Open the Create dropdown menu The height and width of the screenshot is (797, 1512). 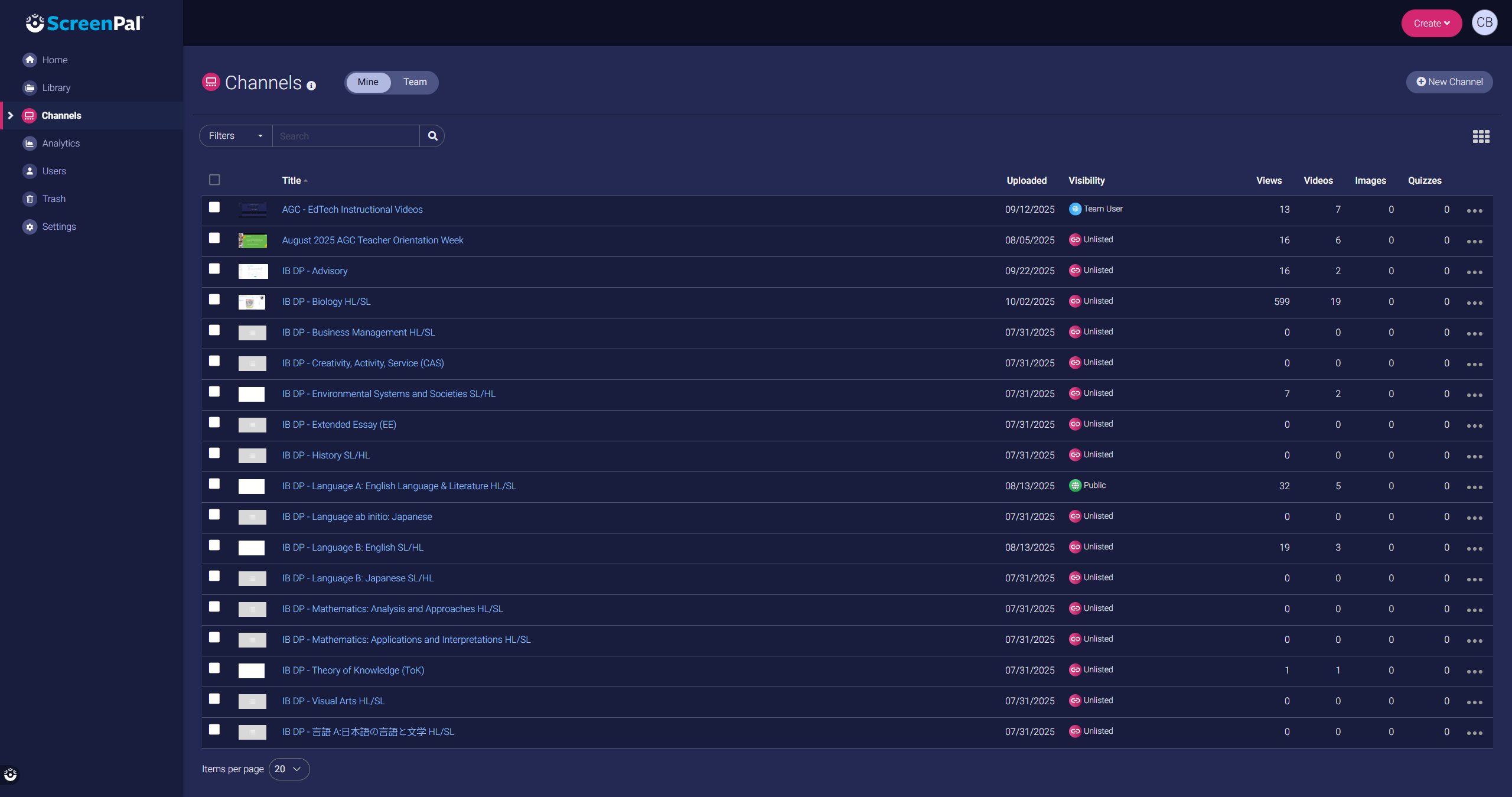1431,23
